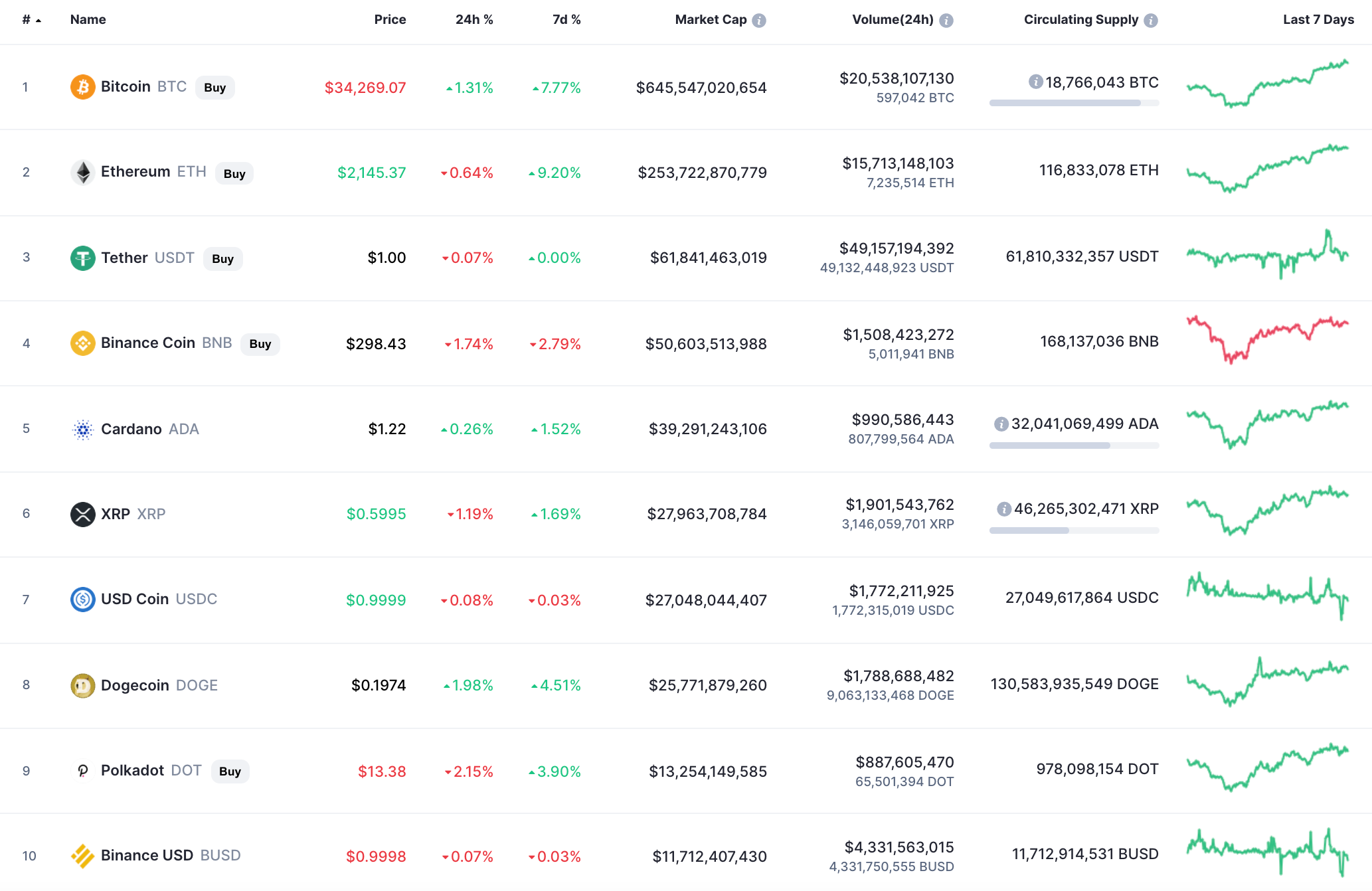Click info icon beside Bitcoin circulating supply
The height and width of the screenshot is (891, 1372).
(x=1035, y=82)
